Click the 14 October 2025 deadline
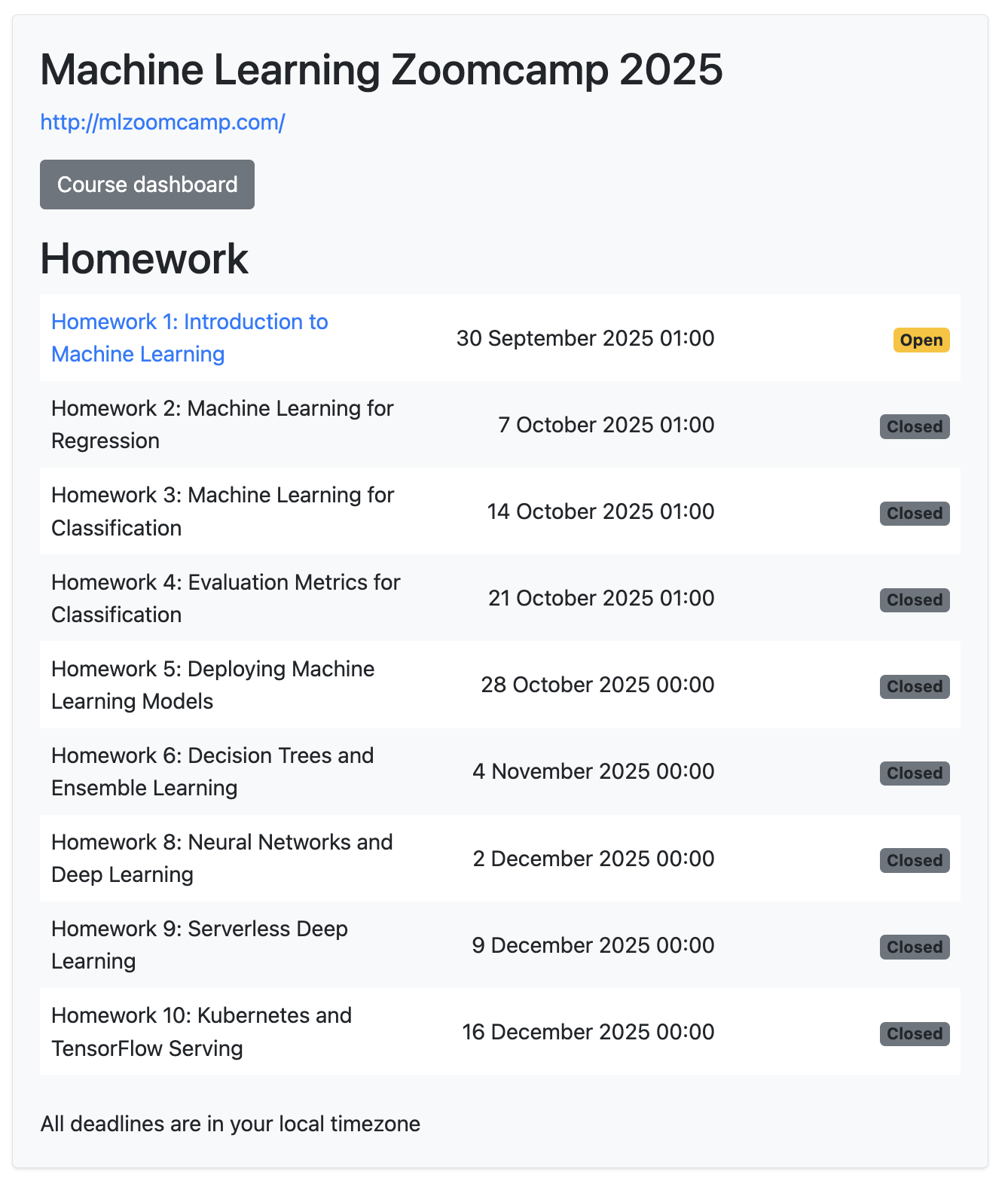1008x1187 pixels. pos(600,511)
